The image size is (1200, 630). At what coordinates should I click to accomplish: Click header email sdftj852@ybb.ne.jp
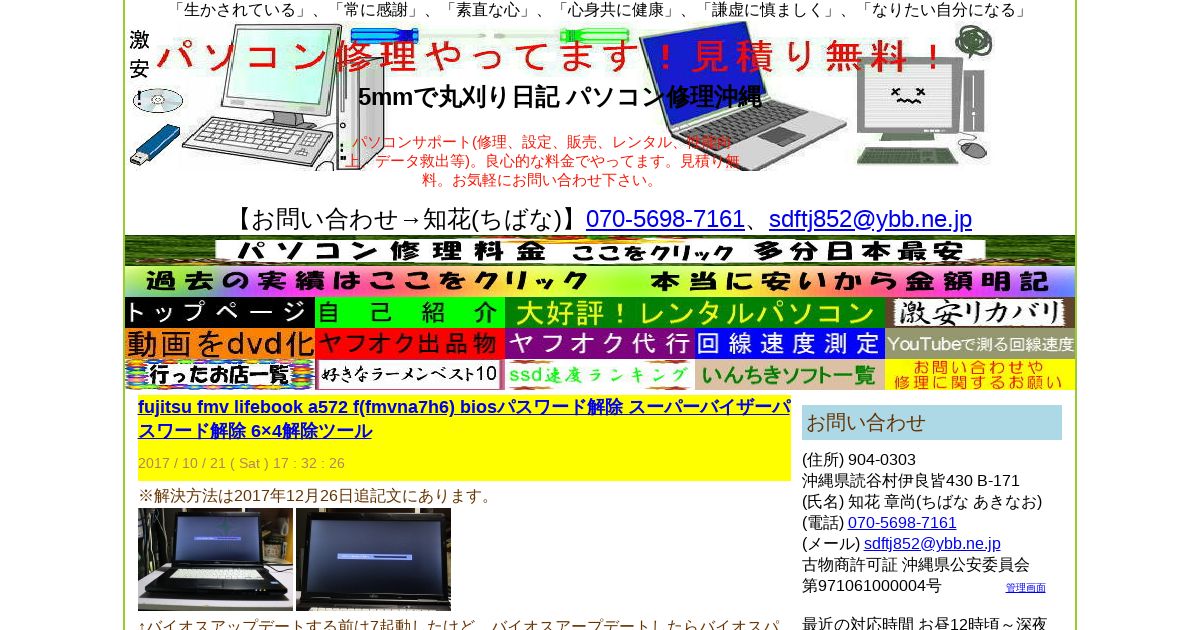point(870,219)
